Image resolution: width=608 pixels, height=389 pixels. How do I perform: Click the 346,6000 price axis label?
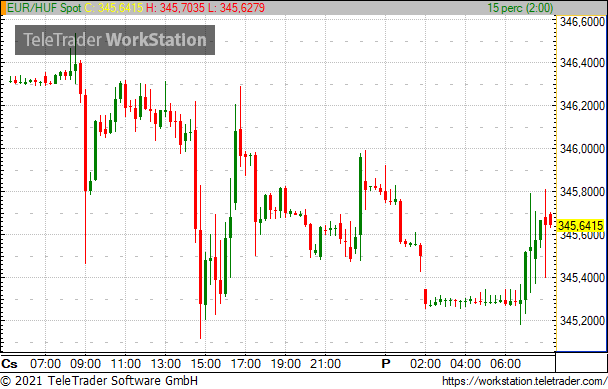(x=582, y=22)
